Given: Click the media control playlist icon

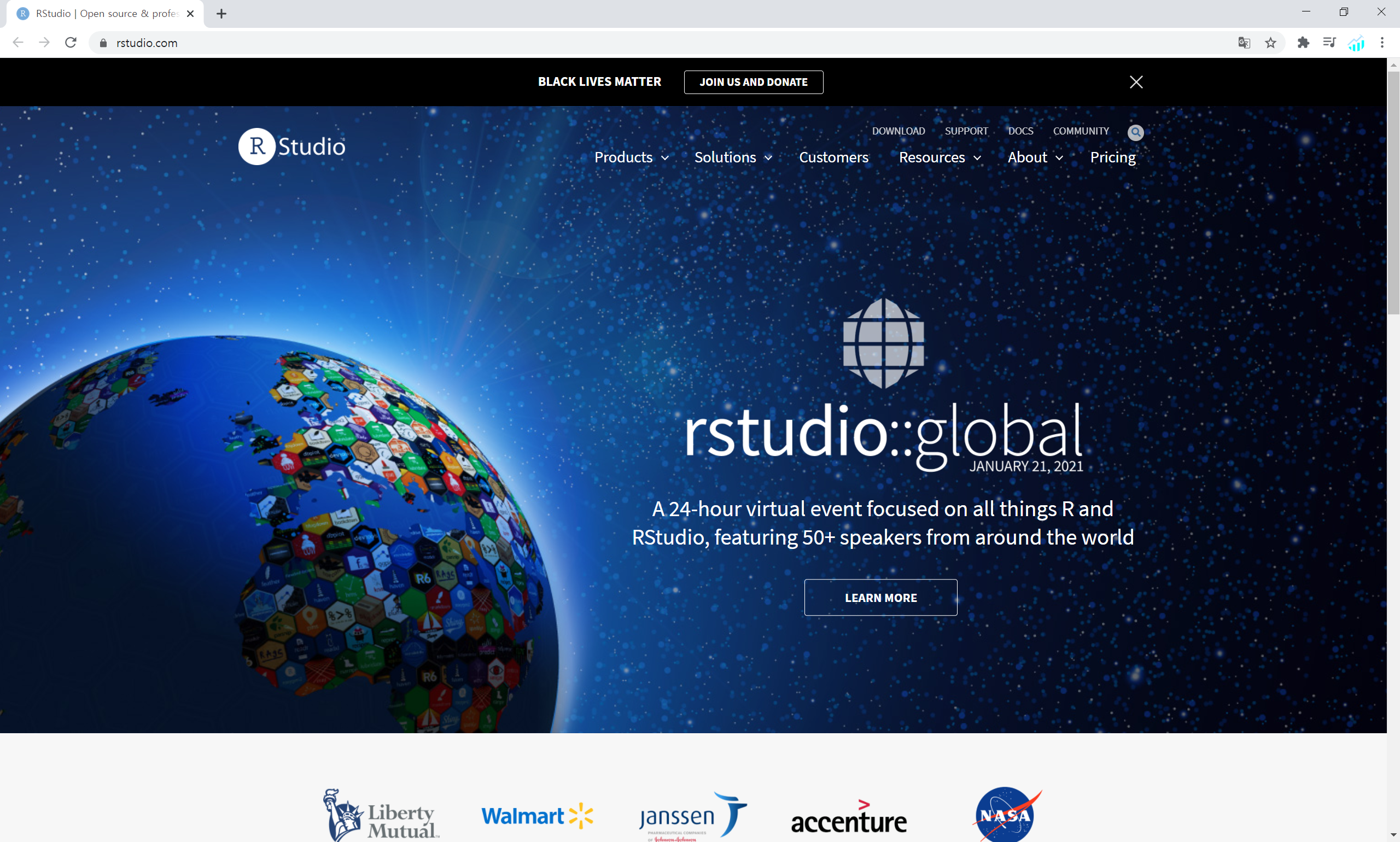Looking at the screenshot, I should pyautogui.click(x=1329, y=43).
